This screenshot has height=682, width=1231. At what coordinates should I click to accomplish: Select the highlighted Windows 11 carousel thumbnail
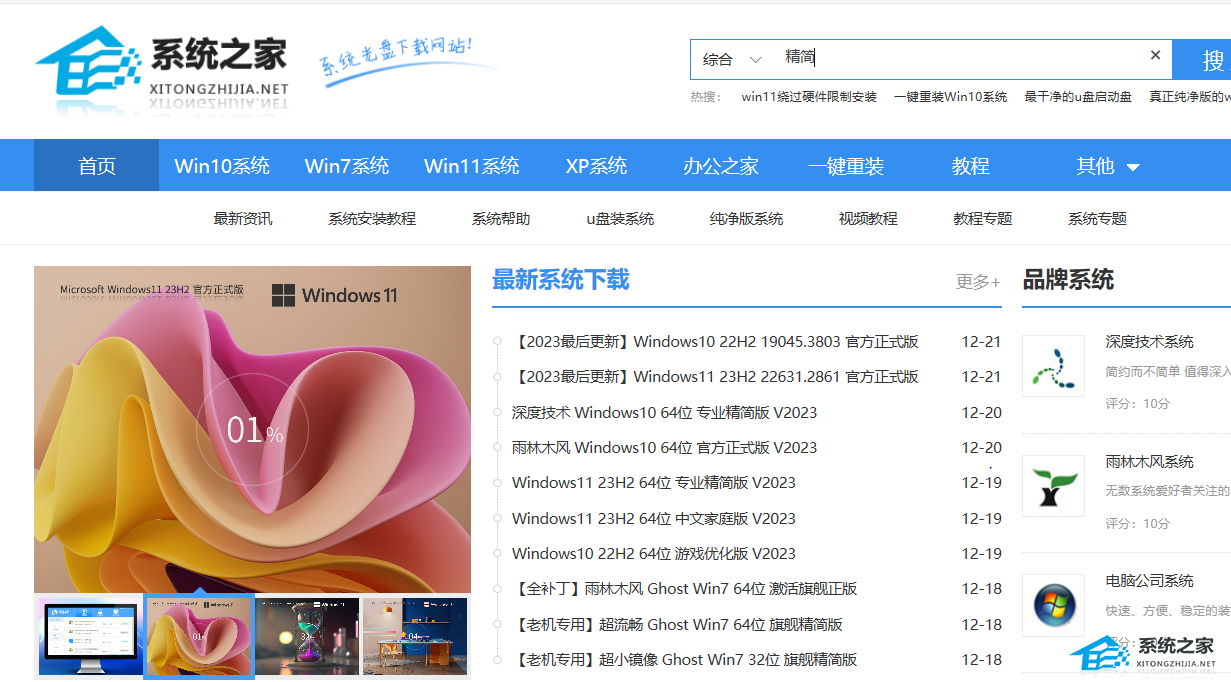pos(199,636)
